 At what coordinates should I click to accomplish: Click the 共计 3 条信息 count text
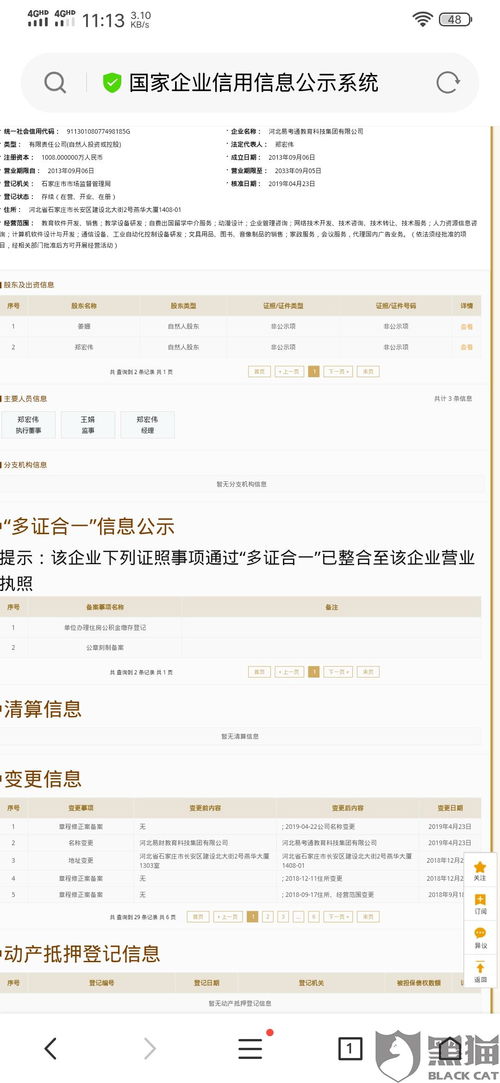tap(453, 399)
